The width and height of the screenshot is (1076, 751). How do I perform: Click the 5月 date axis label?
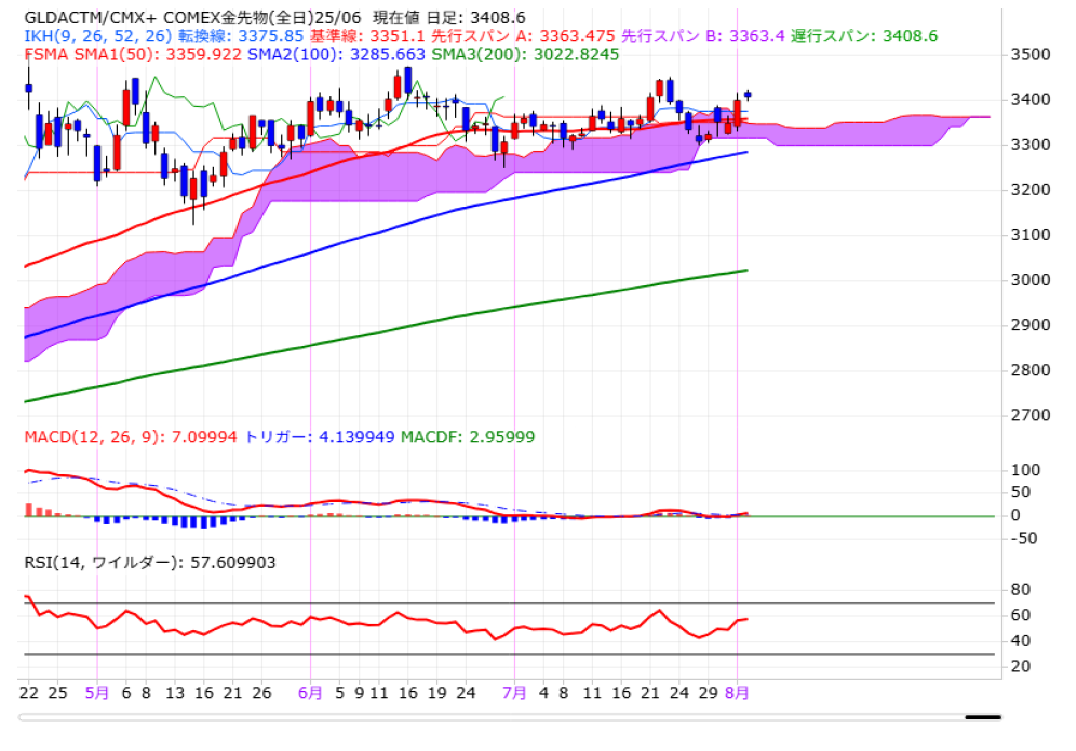coord(97,693)
